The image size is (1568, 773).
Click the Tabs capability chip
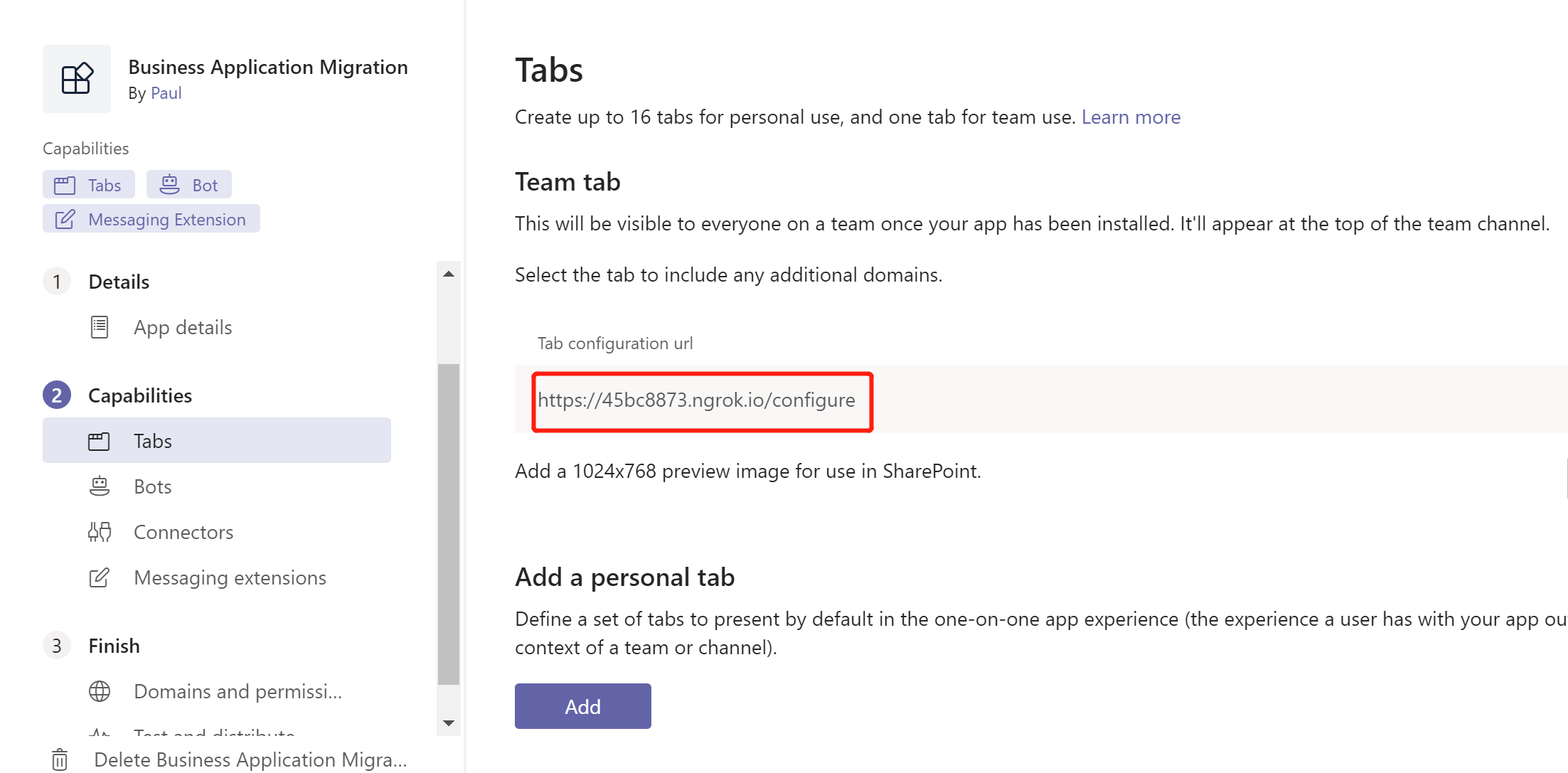click(89, 185)
